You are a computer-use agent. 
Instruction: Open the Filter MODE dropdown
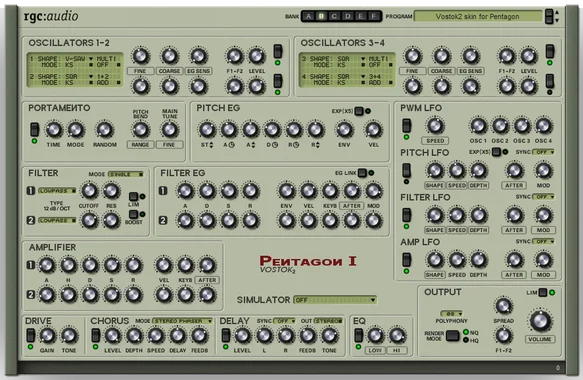(126, 174)
